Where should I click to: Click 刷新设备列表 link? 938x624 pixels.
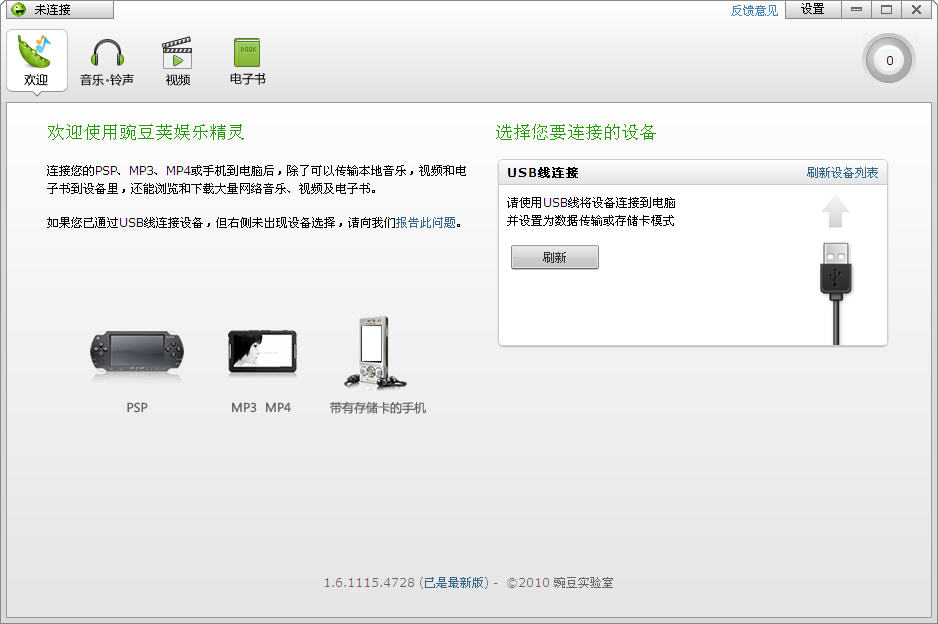pos(842,173)
